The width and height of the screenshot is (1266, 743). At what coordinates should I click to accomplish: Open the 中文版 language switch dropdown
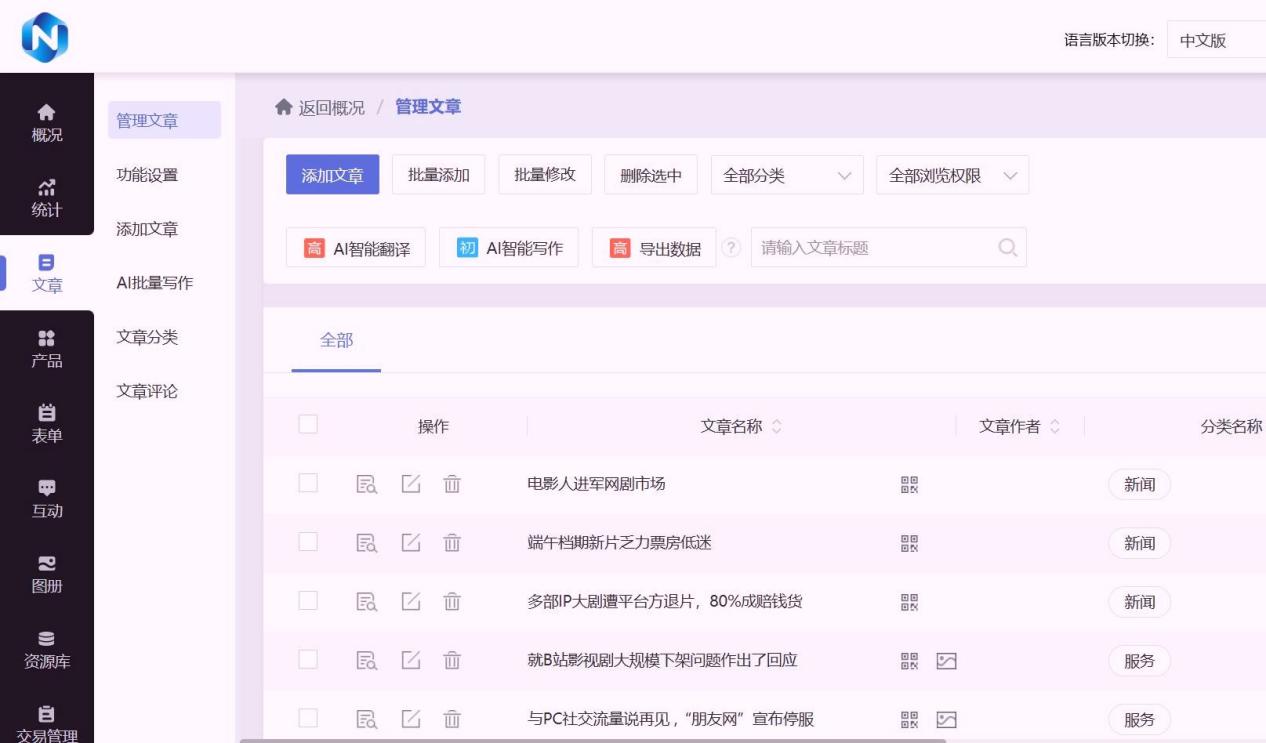(1215, 41)
